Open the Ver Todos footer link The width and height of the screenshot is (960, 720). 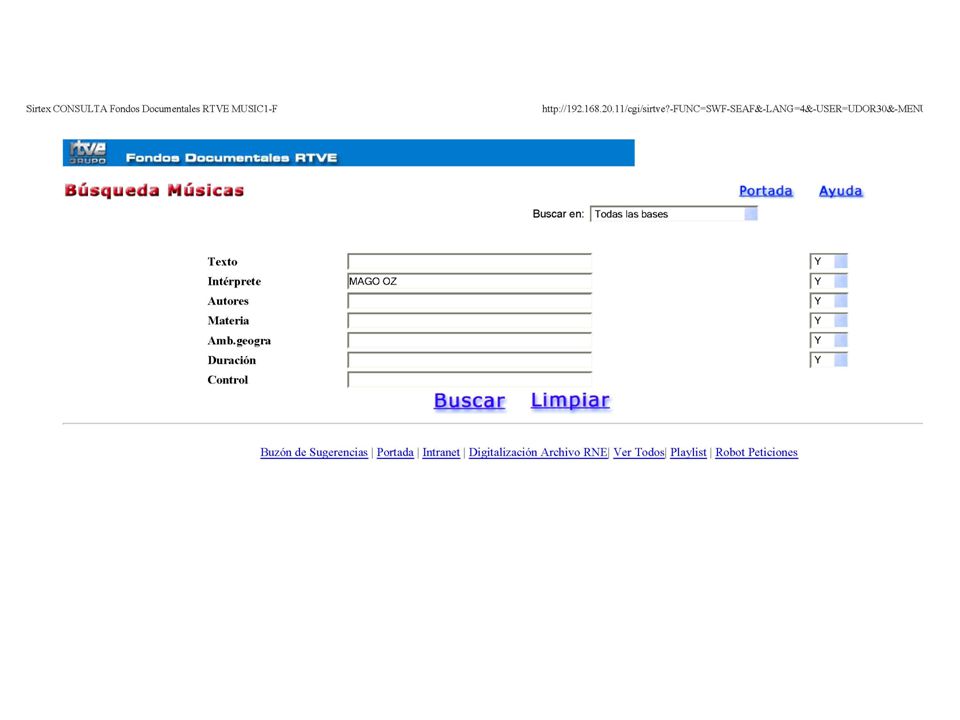(x=639, y=452)
